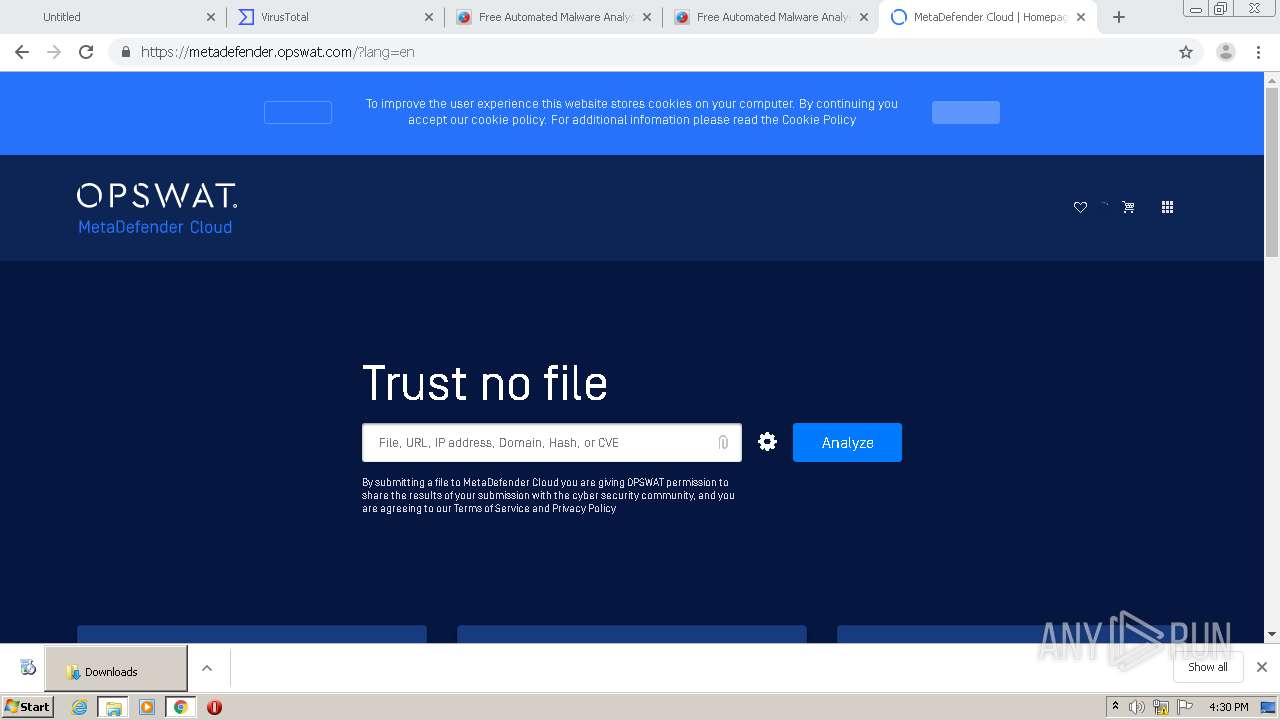Click the outlined cookie banner button
The image size is (1280, 720).
point(298,112)
